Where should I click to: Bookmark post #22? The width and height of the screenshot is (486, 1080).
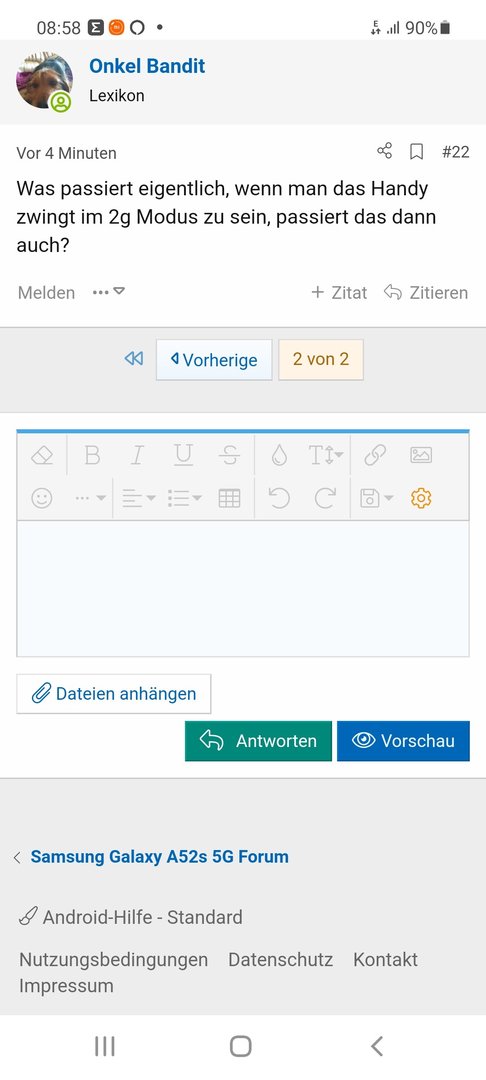(x=416, y=152)
